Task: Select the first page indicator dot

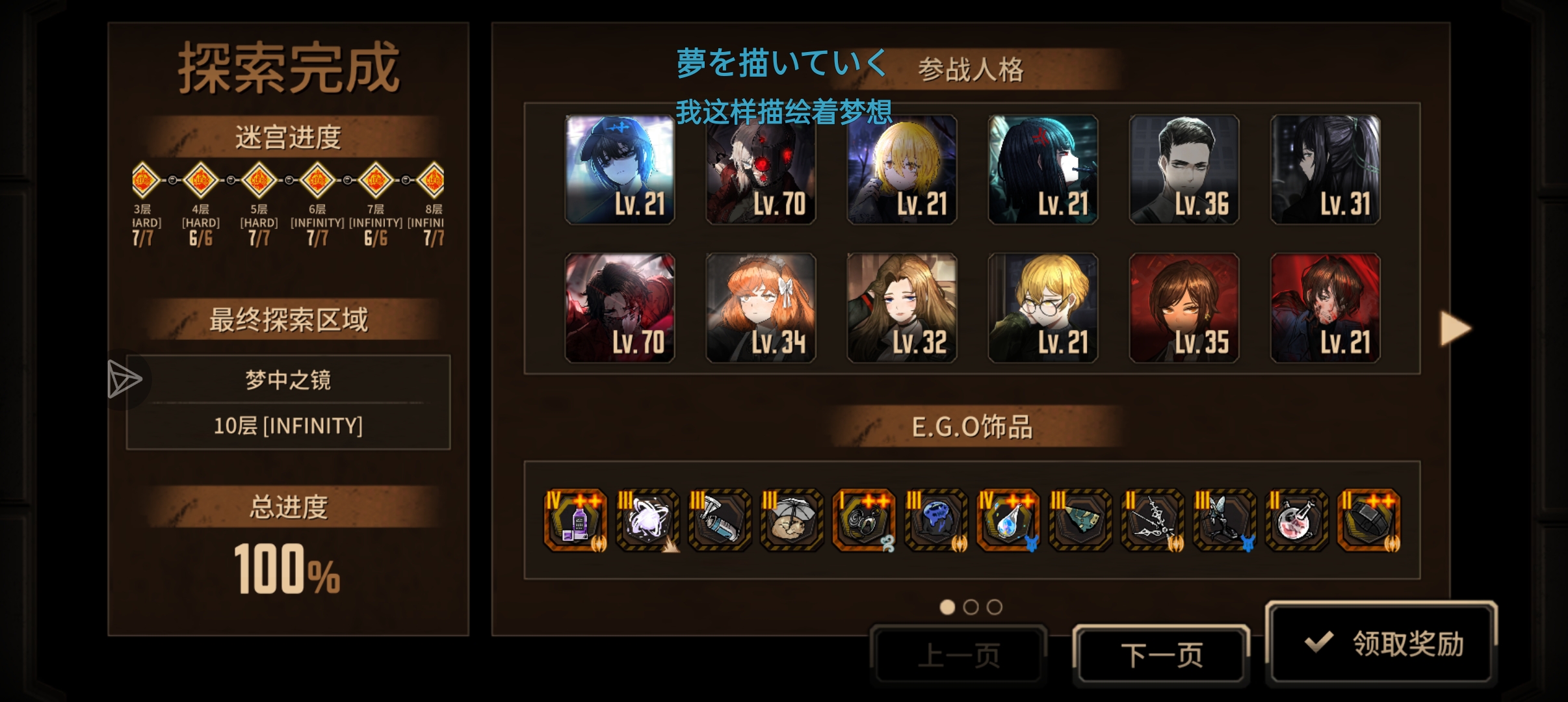Action: coord(947,607)
